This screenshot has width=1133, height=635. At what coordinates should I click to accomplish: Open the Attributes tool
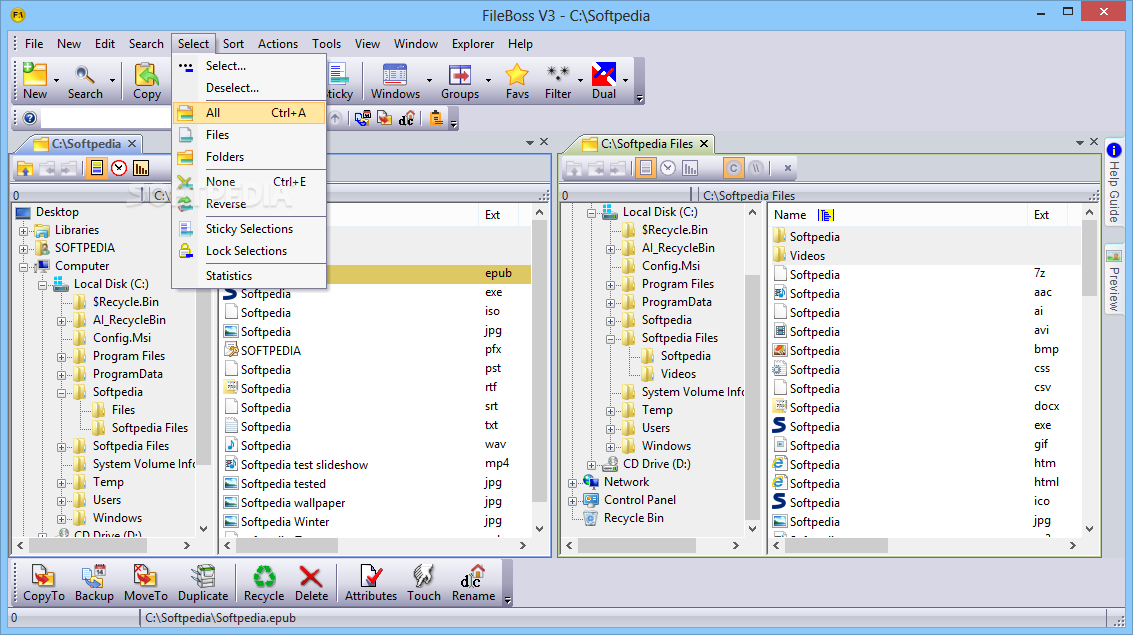(x=371, y=583)
